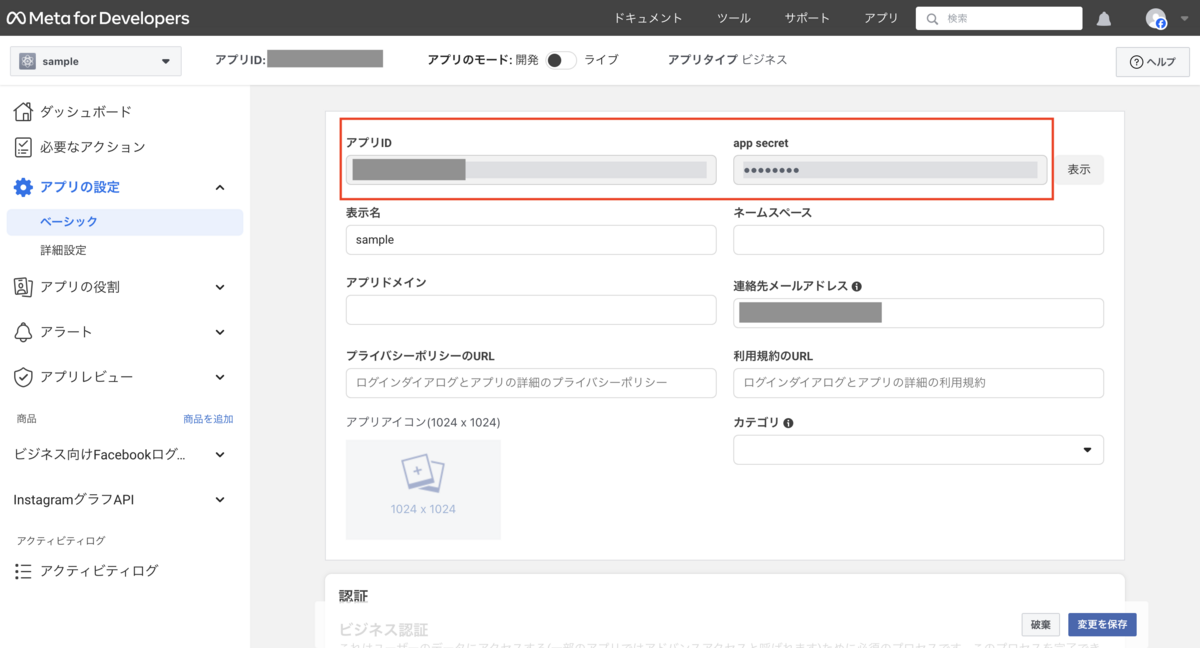Collapse the アプリの設定 section chevron

click(220, 187)
